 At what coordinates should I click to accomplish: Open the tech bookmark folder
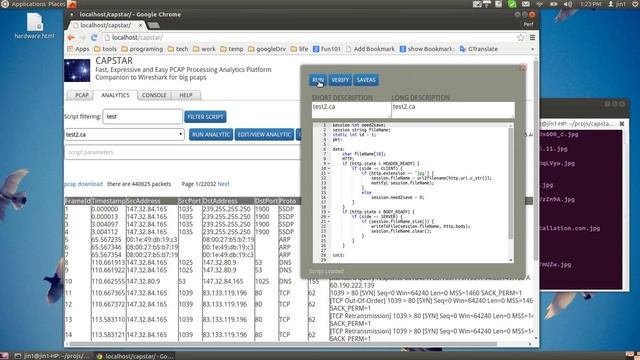[178, 49]
